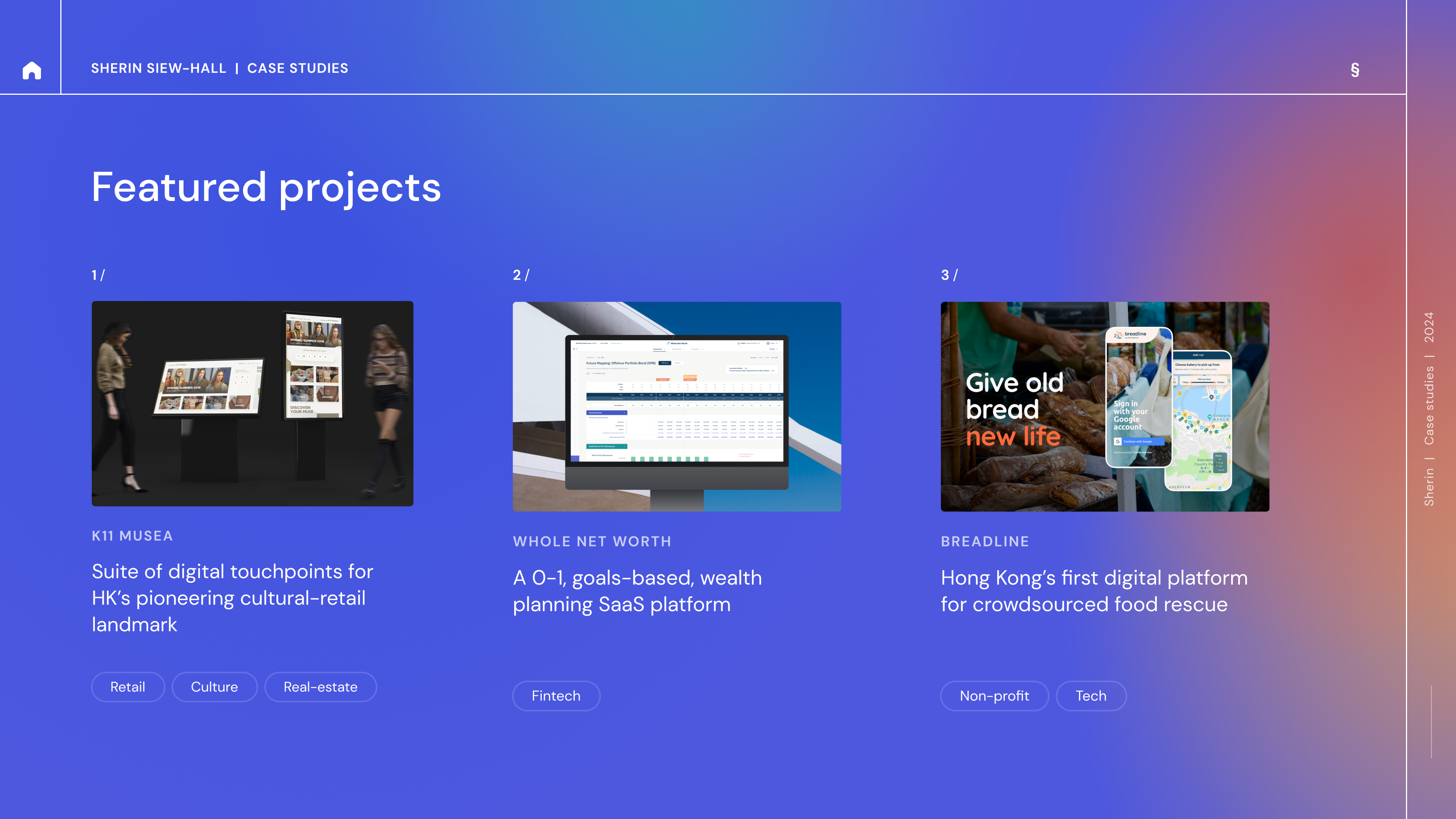Click the SHERIN SIEW-HALL header text

pyautogui.click(x=158, y=68)
